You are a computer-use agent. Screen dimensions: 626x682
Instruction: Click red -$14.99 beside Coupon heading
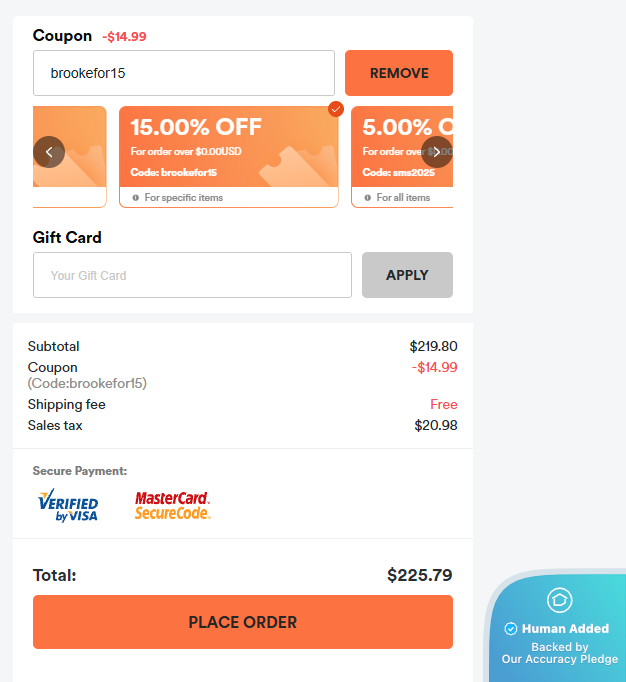(x=124, y=37)
